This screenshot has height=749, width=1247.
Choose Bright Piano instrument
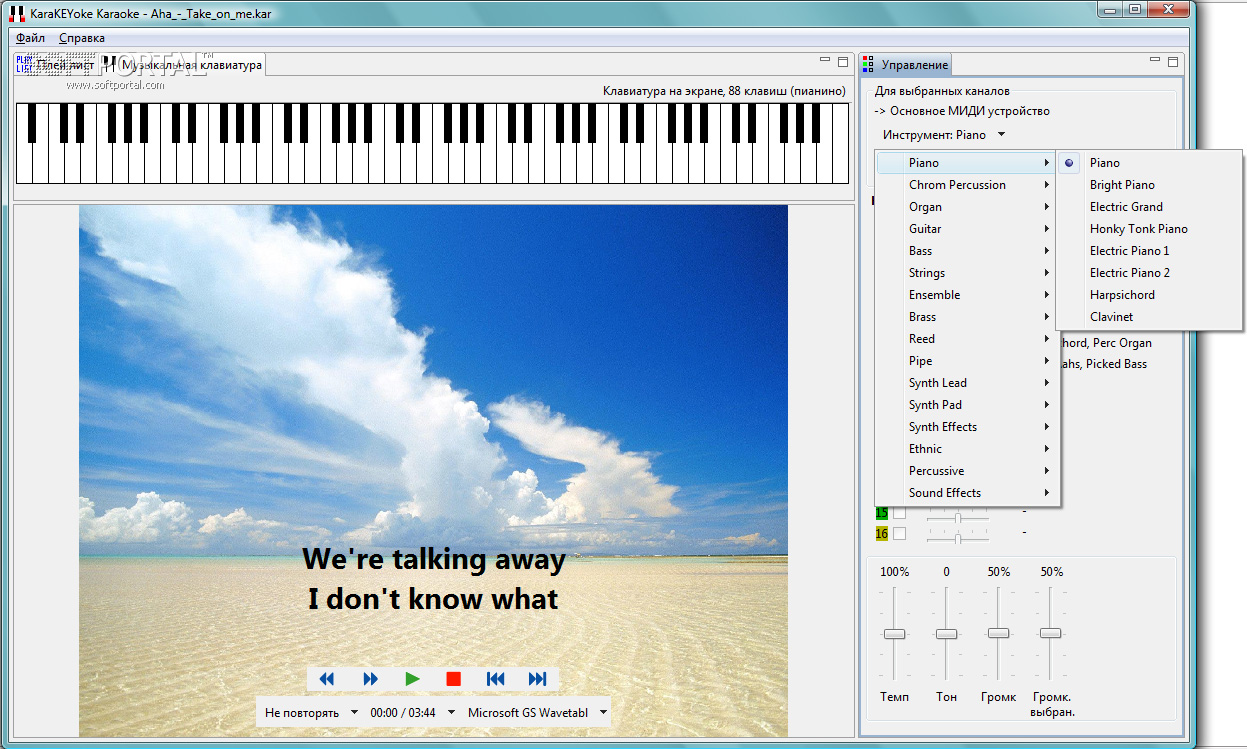(x=1148, y=185)
